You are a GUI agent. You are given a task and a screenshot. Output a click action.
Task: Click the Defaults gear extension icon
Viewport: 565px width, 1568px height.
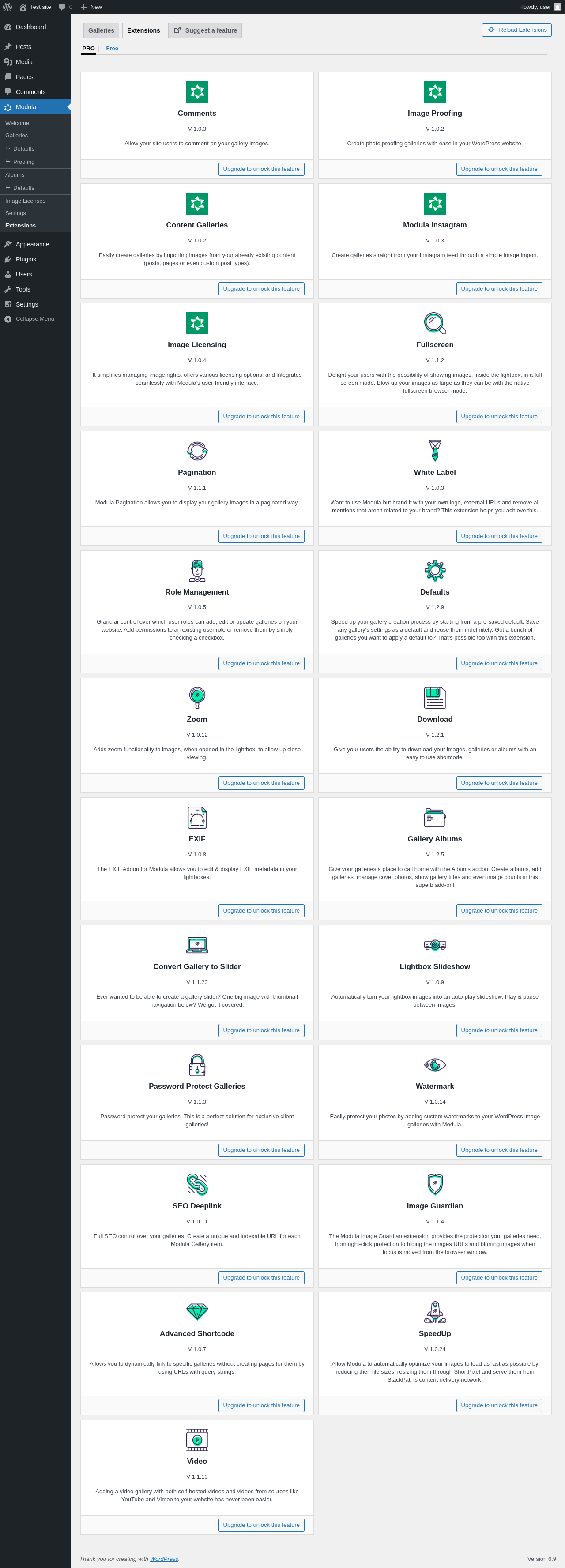pyautogui.click(x=435, y=570)
